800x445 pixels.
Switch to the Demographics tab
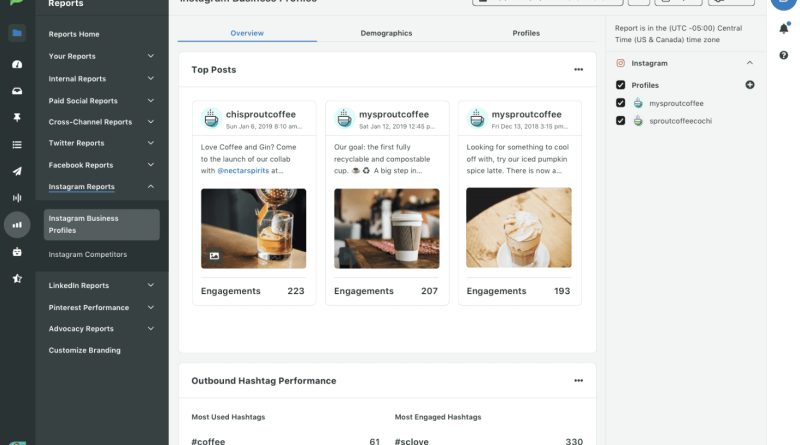[386, 33]
